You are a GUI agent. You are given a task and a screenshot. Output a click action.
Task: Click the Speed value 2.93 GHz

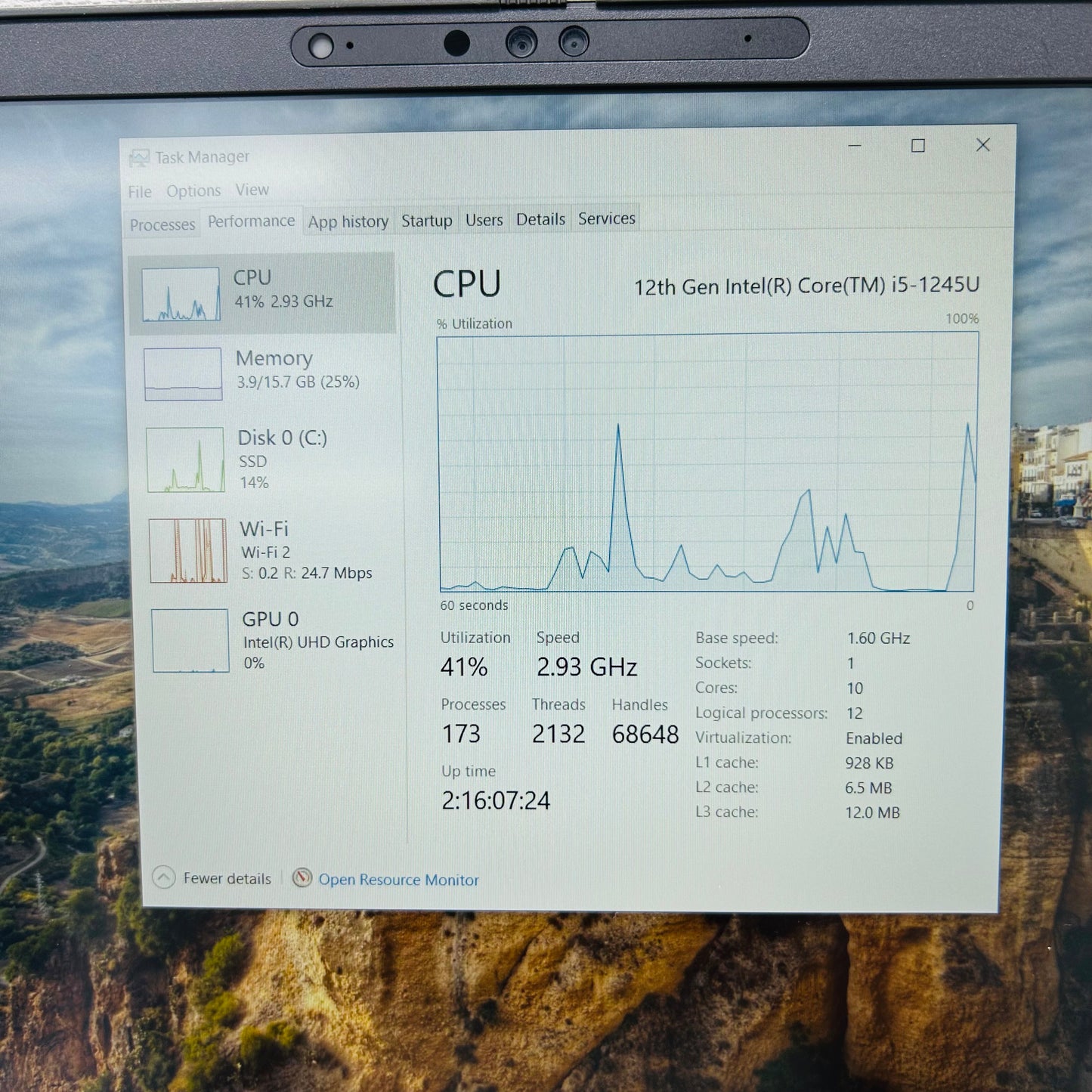pos(586,667)
